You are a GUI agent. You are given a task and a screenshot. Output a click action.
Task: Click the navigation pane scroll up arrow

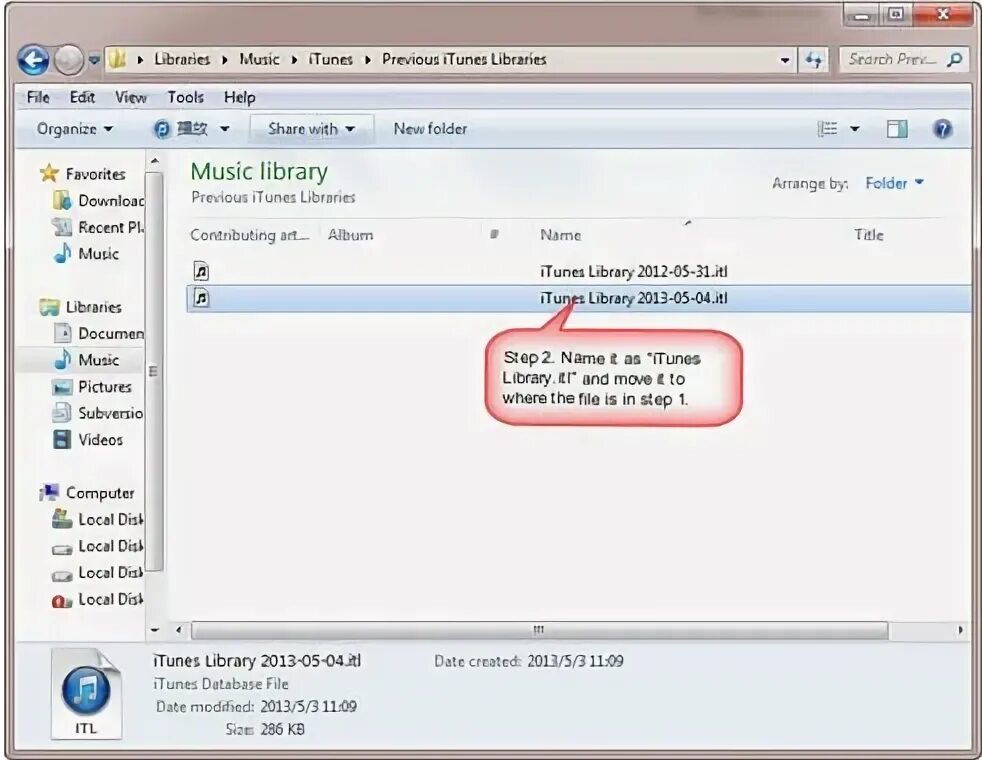[155, 161]
